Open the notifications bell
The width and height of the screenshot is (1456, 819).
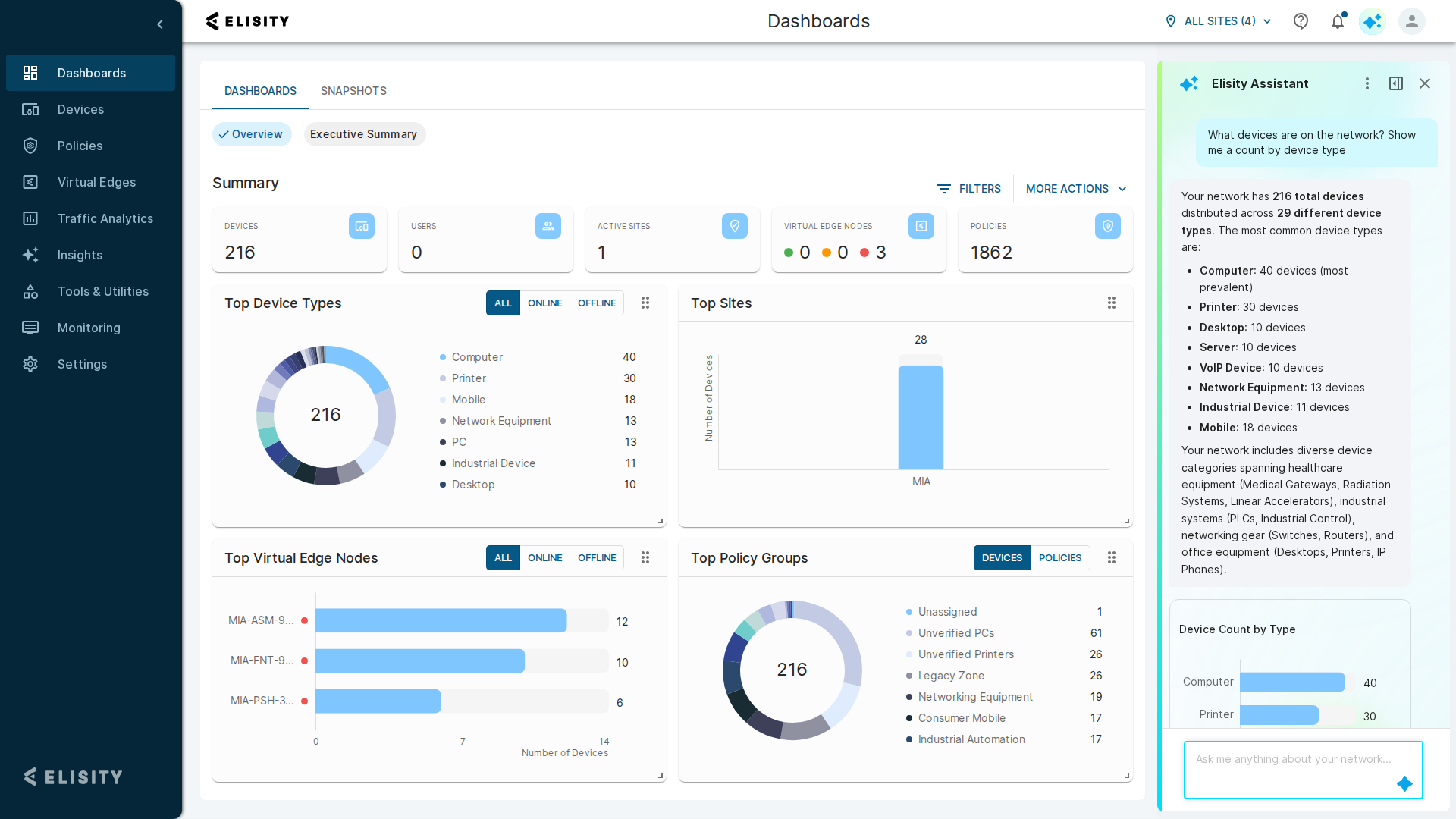pos(1338,21)
